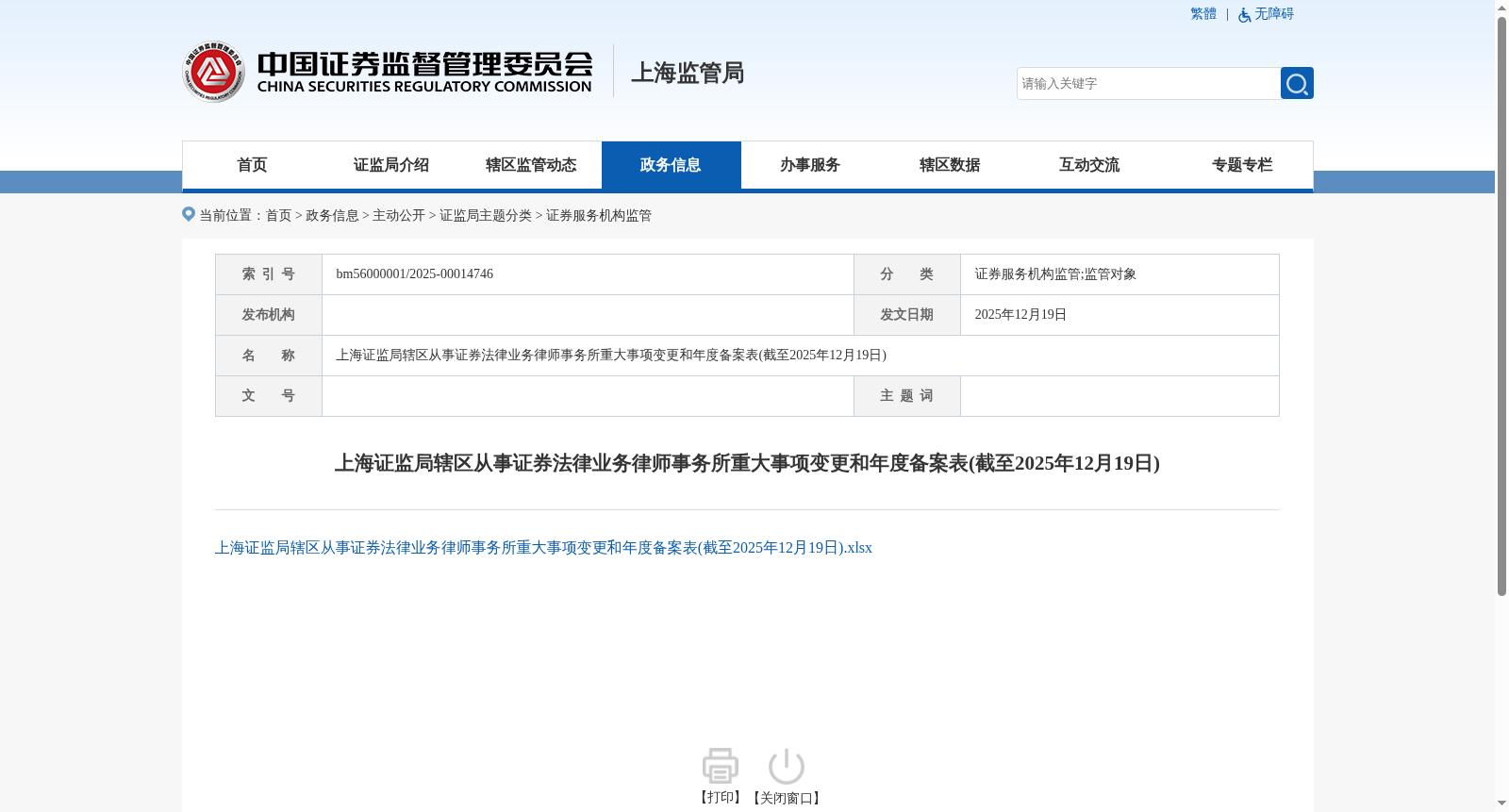Click the 发文日期 label cell
The height and width of the screenshot is (812, 1509).
coord(907,315)
